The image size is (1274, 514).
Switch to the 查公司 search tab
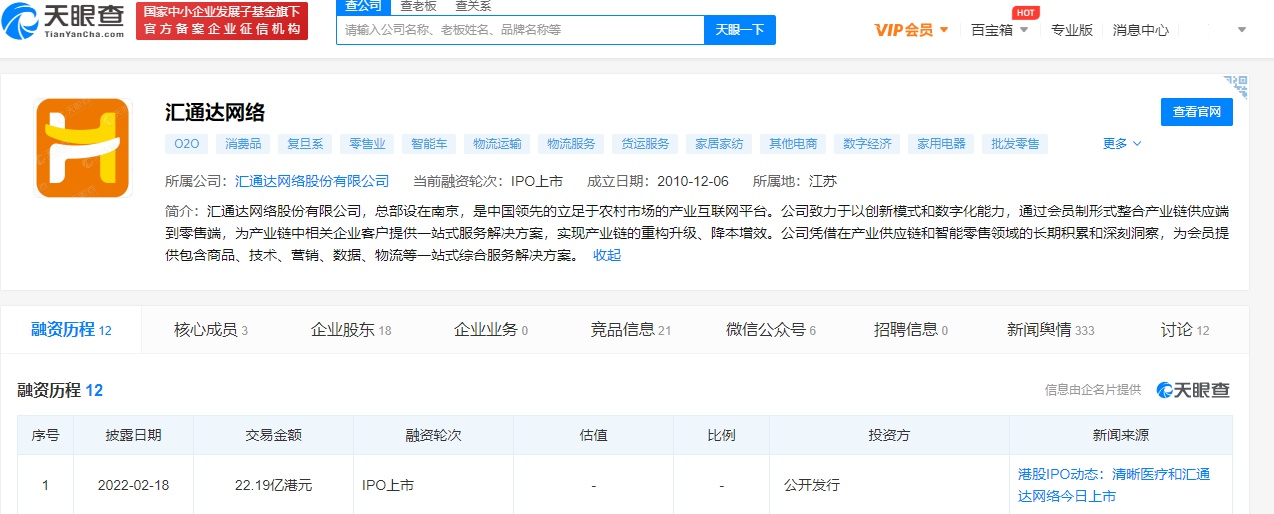363,6
